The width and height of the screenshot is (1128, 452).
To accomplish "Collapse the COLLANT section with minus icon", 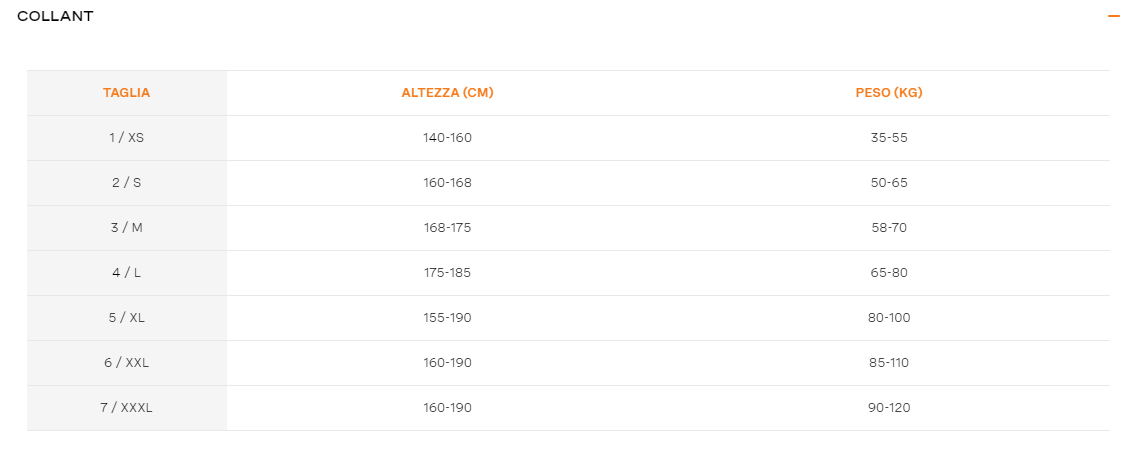I will click(x=1114, y=16).
